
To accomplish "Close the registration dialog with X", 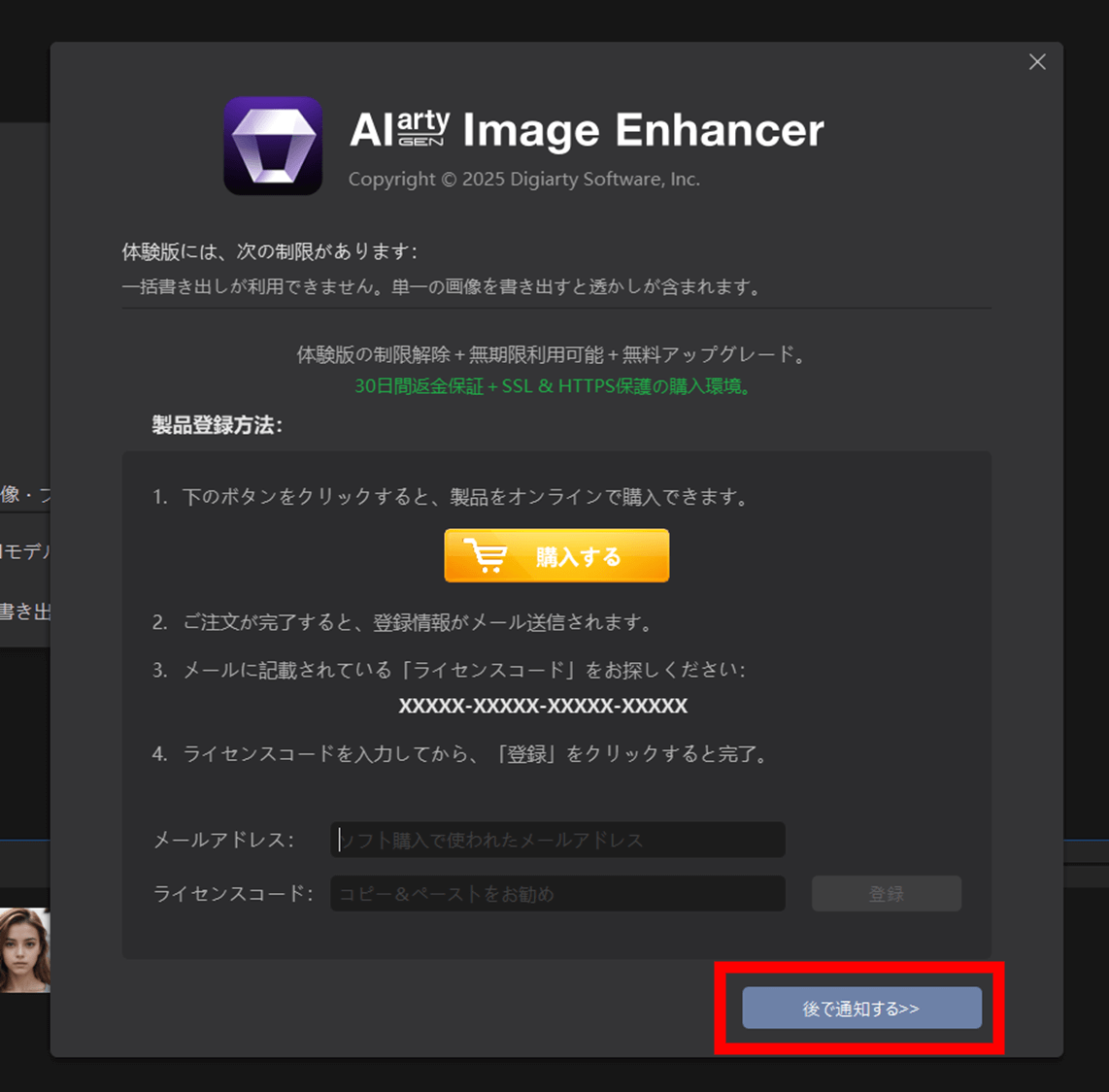I will [1037, 62].
